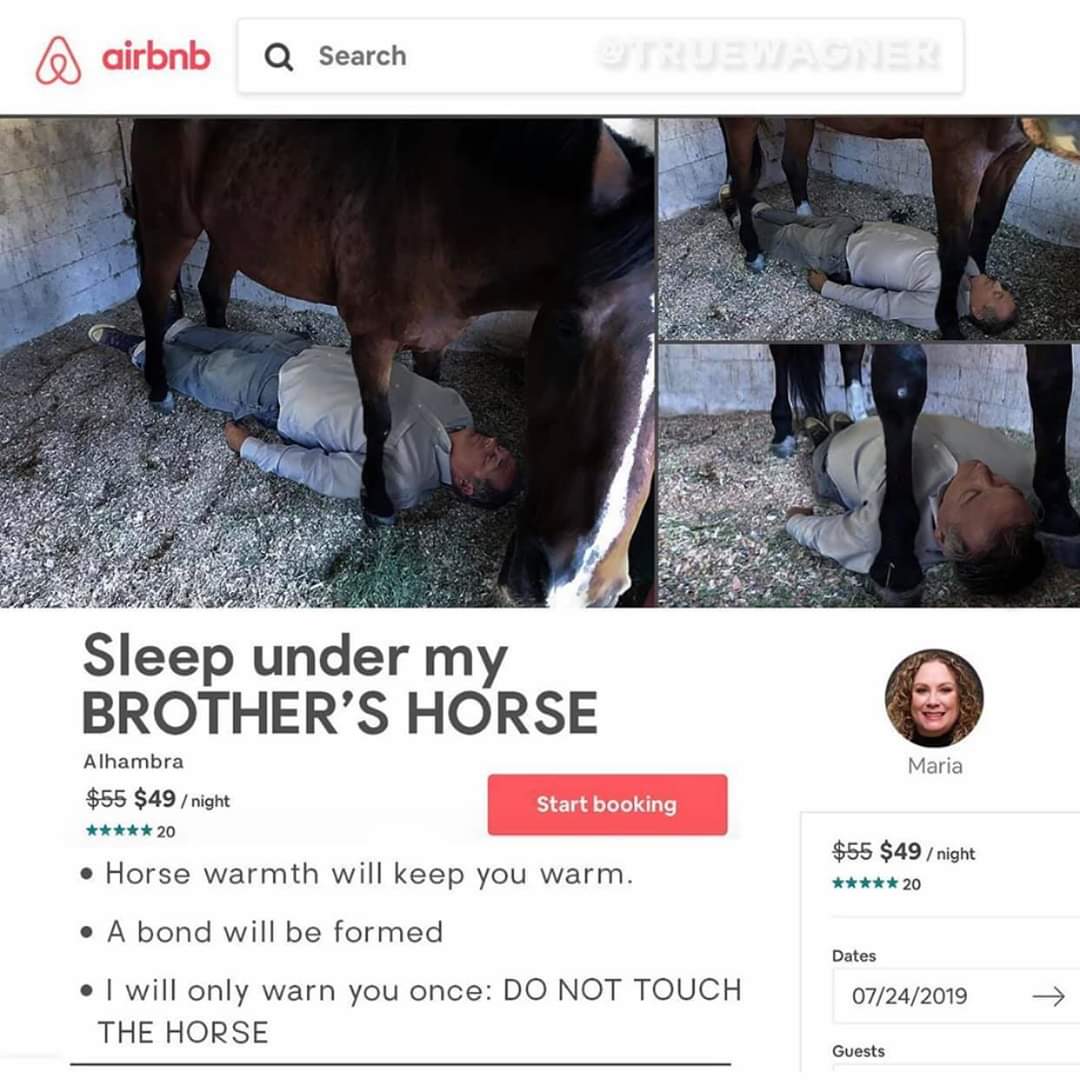The width and height of the screenshot is (1080, 1092).
Task: Open the bottom-right listing photo
Action: tap(869, 475)
